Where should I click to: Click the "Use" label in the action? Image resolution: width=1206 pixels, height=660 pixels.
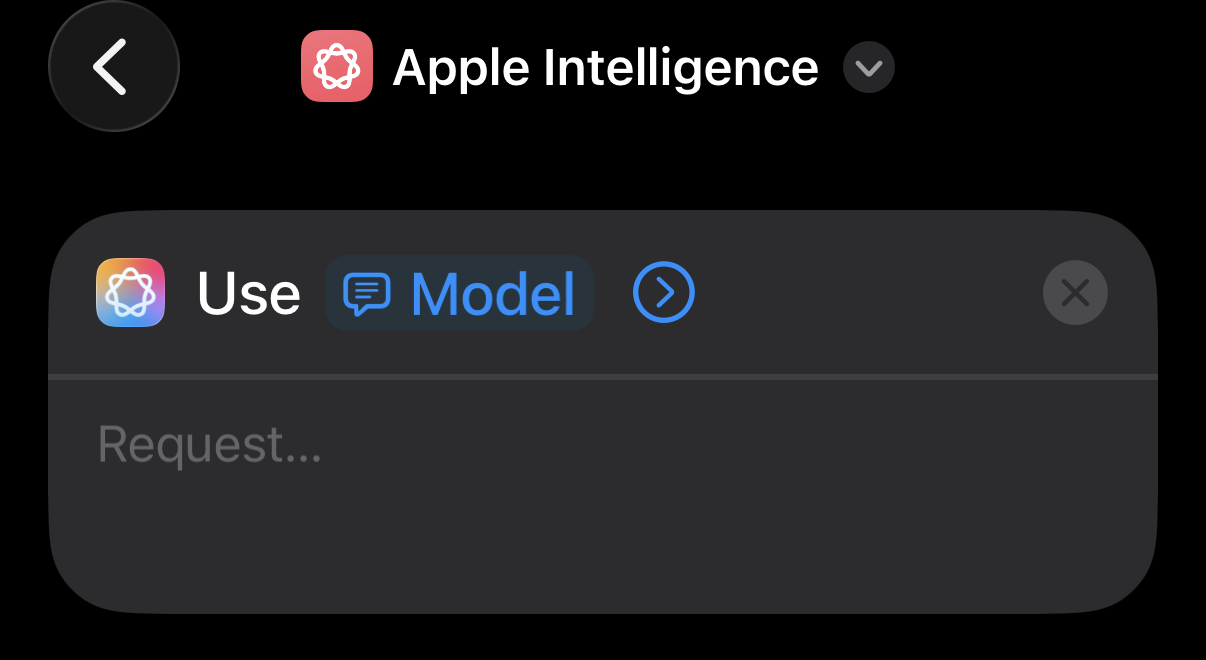pos(249,294)
